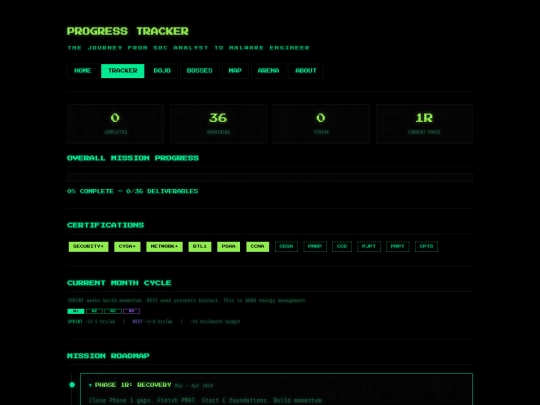Toggle the CCD certification badge
This screenshot has width=540, height=405.
click(x=342, y=247)
